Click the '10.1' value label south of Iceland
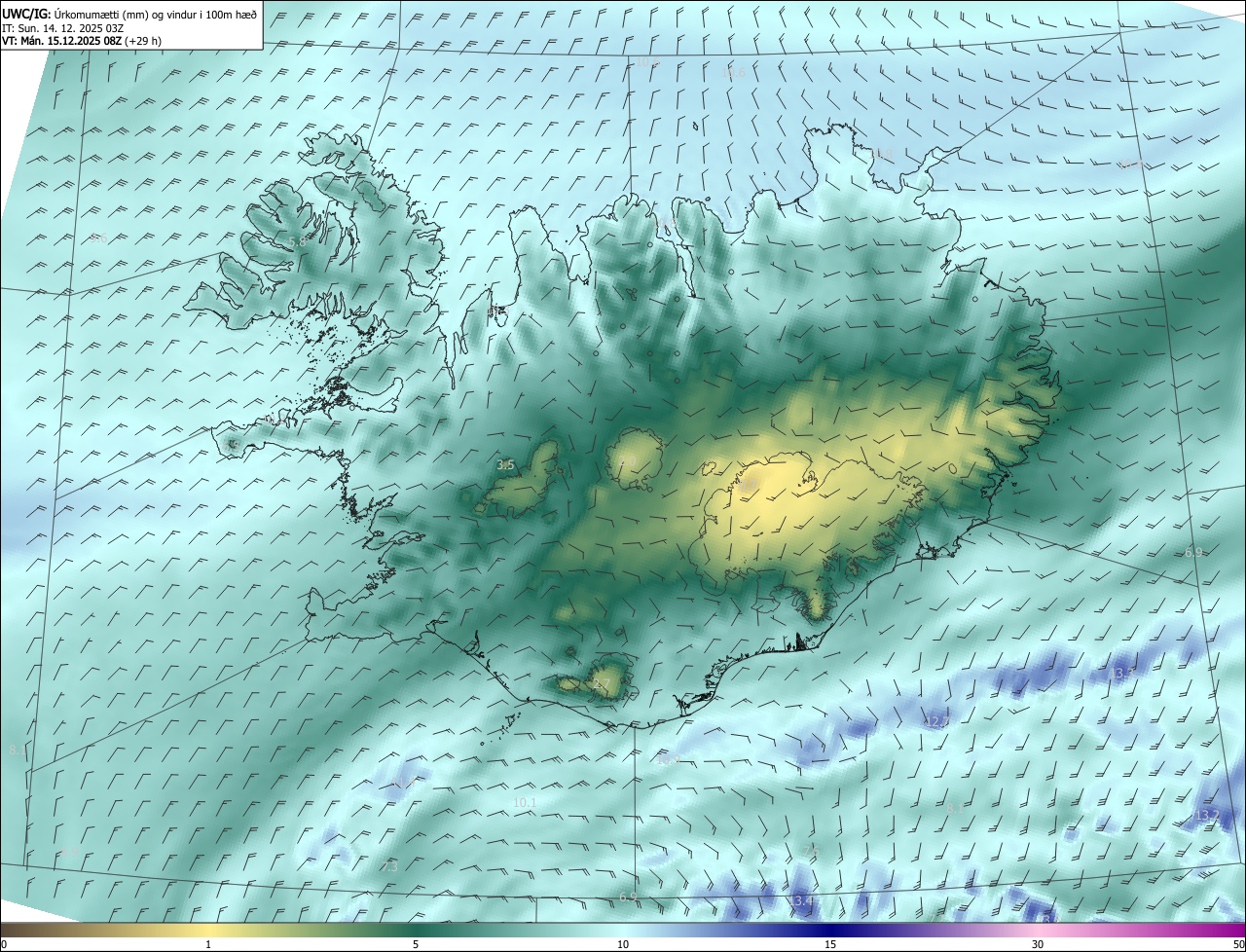Viewport: 1246px width, 952px height. (525, 802)
